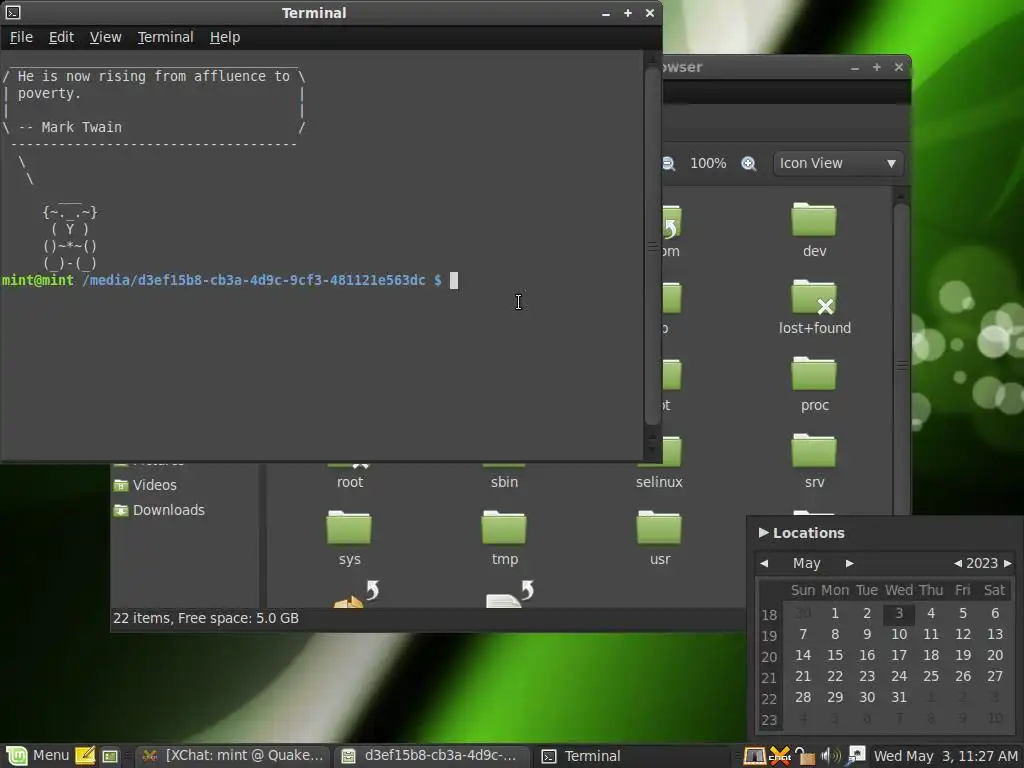Click the volume speaker tray icon
Image resolution: width=1024 pixels, height=768 pixels.
(x=830, y=756)
